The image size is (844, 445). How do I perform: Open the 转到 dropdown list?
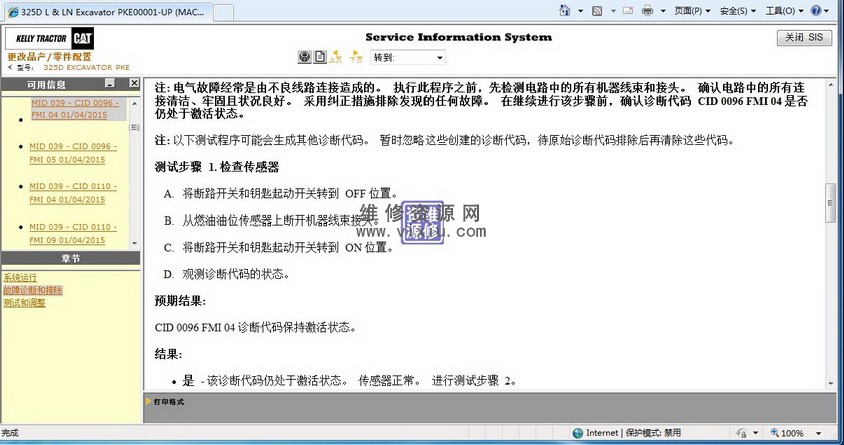coord(440,58)
